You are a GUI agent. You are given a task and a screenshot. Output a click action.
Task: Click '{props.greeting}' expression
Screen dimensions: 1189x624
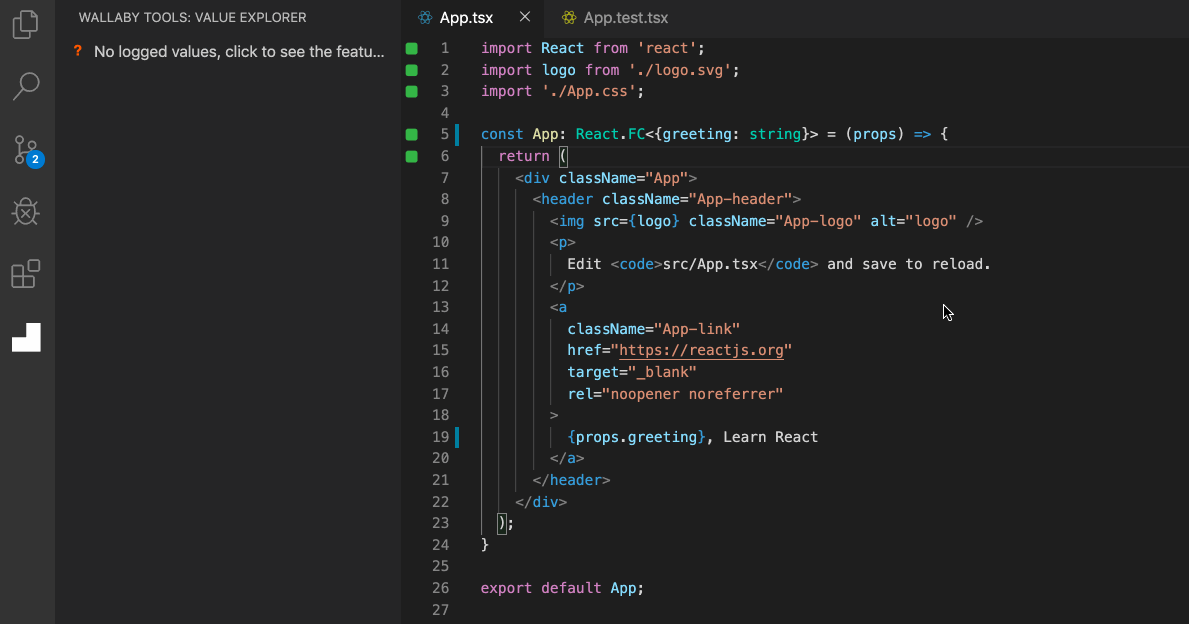click(x=636, y=437)
